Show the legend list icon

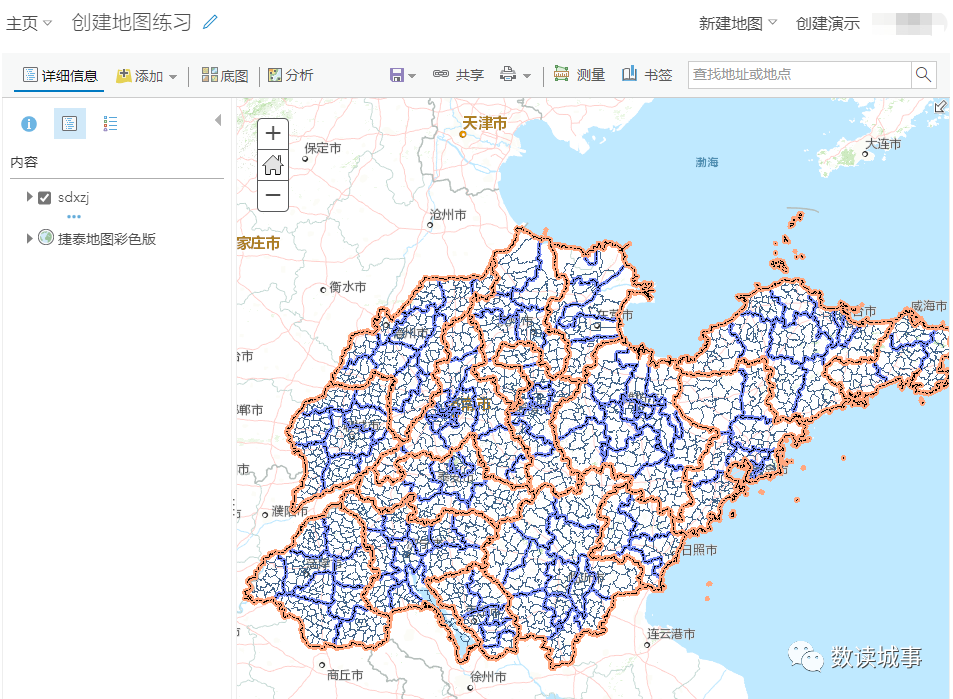(110, 124)
